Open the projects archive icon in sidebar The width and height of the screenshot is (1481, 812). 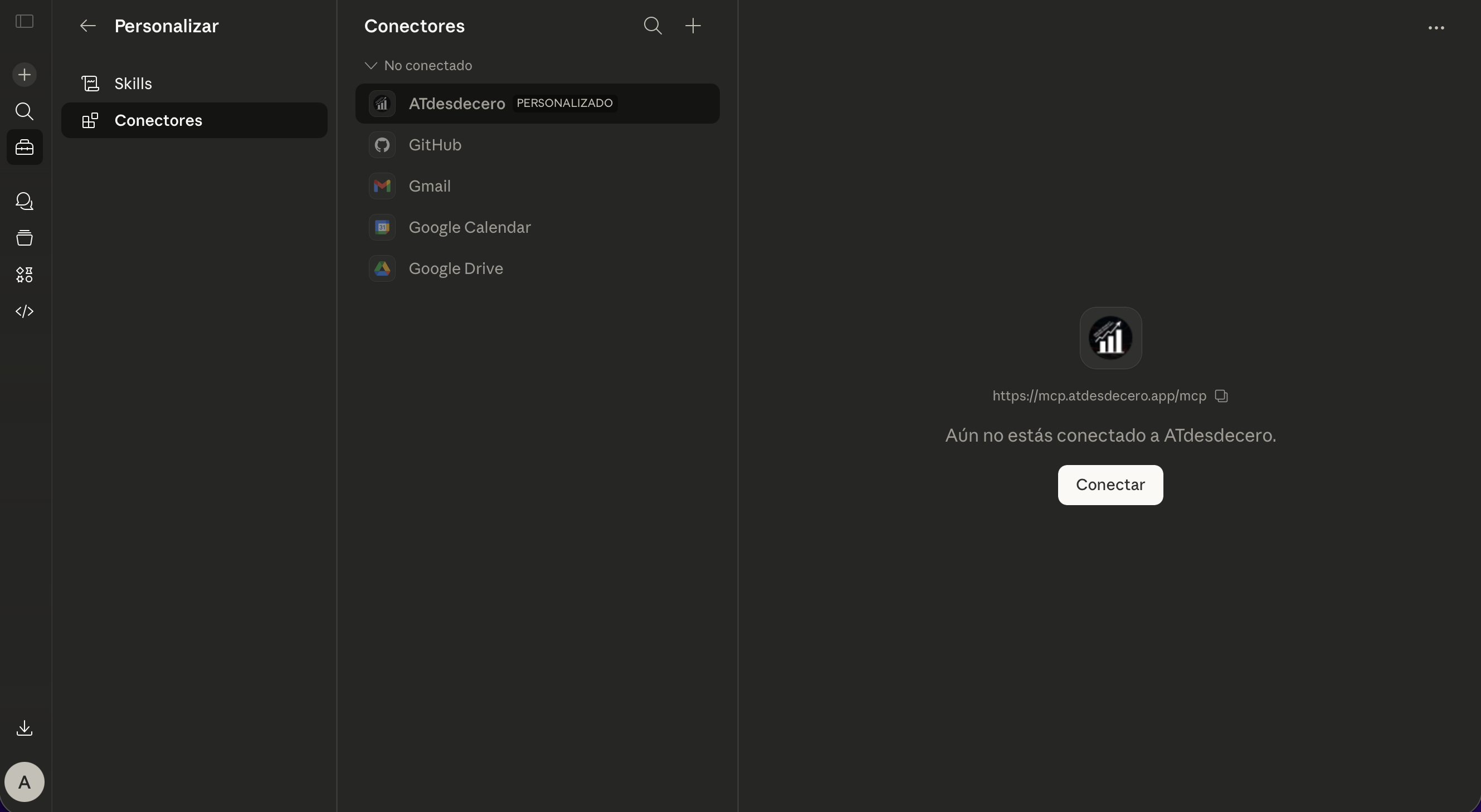[24, 238]
